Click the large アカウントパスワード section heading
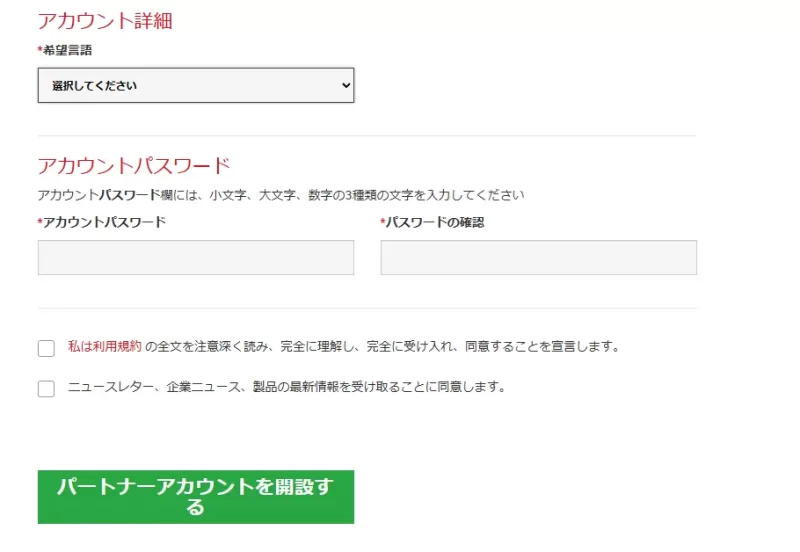800x552 pixels. (134, 165)
